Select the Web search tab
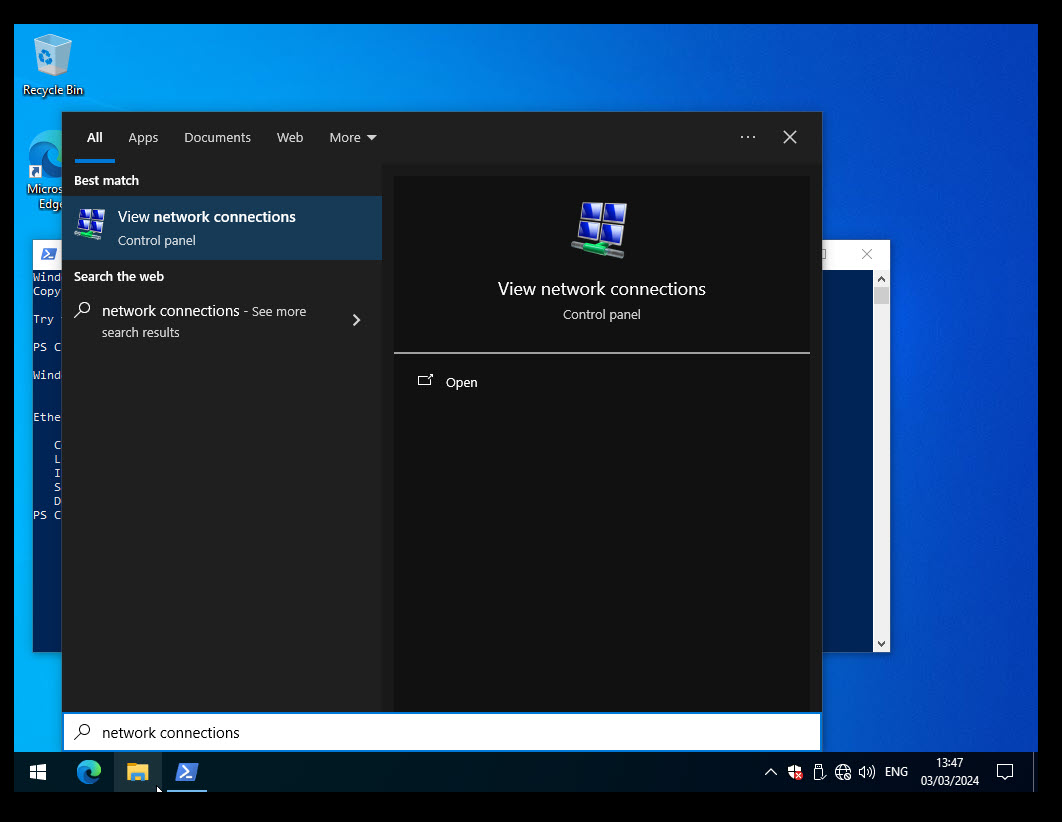Viewport: 1062px width, 822px height. tap(290, 138)
